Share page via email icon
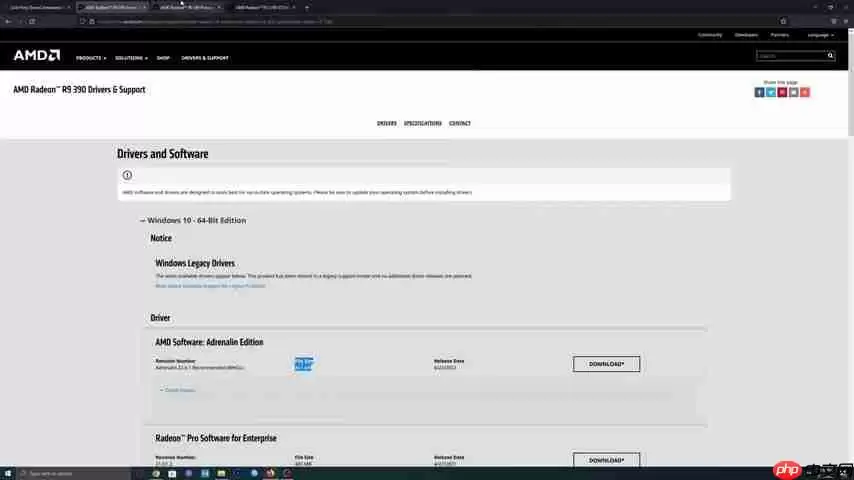The image size is (854, 480). (x=793, y=92)
